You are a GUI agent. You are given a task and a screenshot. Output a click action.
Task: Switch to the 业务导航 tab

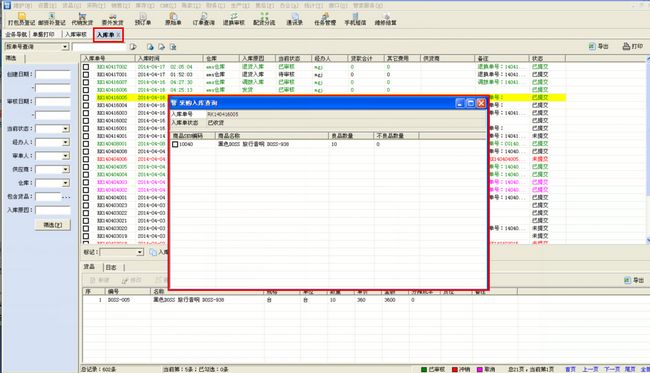coord(16,34)
